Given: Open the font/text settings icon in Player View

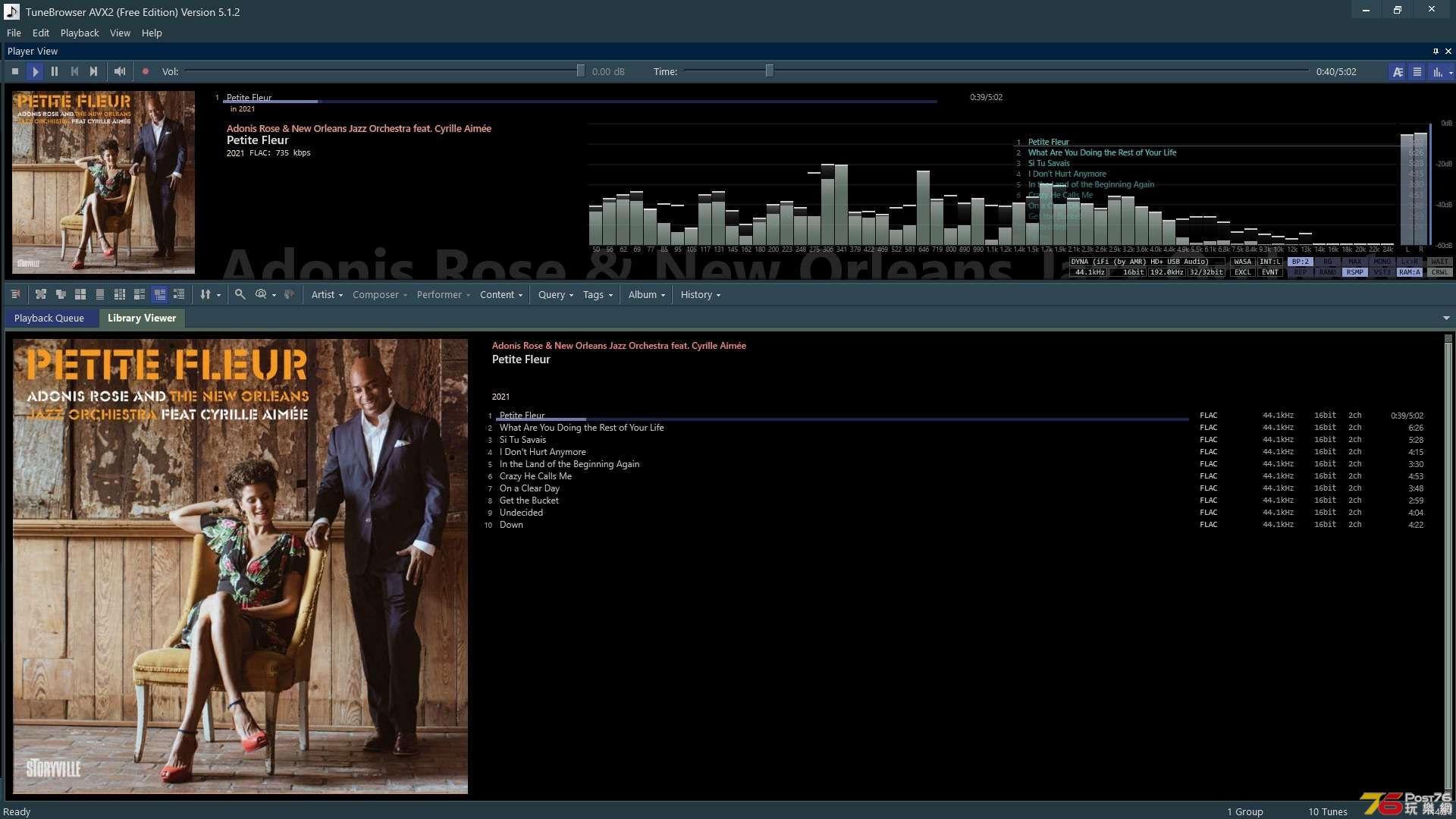Looking at the screenshot, I should tap(1398, 72).
